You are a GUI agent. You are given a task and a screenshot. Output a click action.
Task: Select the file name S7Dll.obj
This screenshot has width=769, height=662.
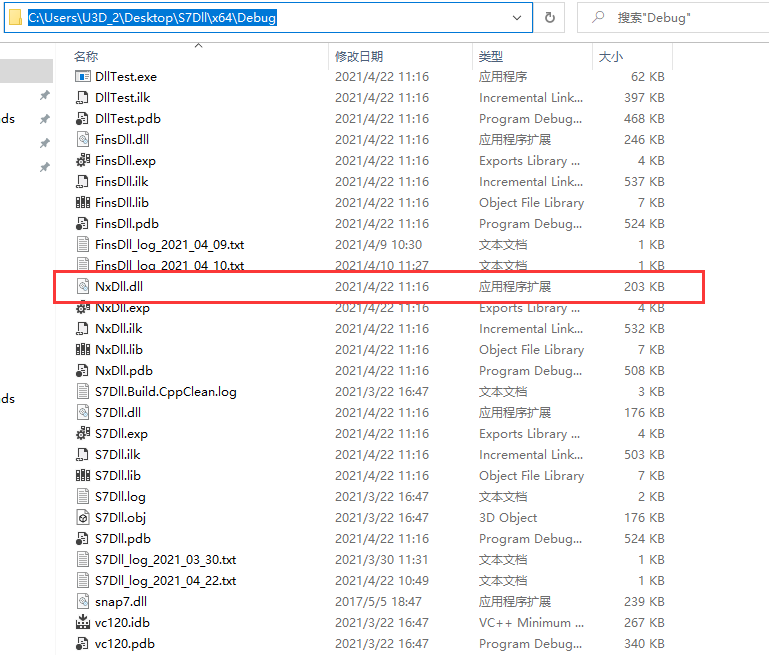point(121,517)
